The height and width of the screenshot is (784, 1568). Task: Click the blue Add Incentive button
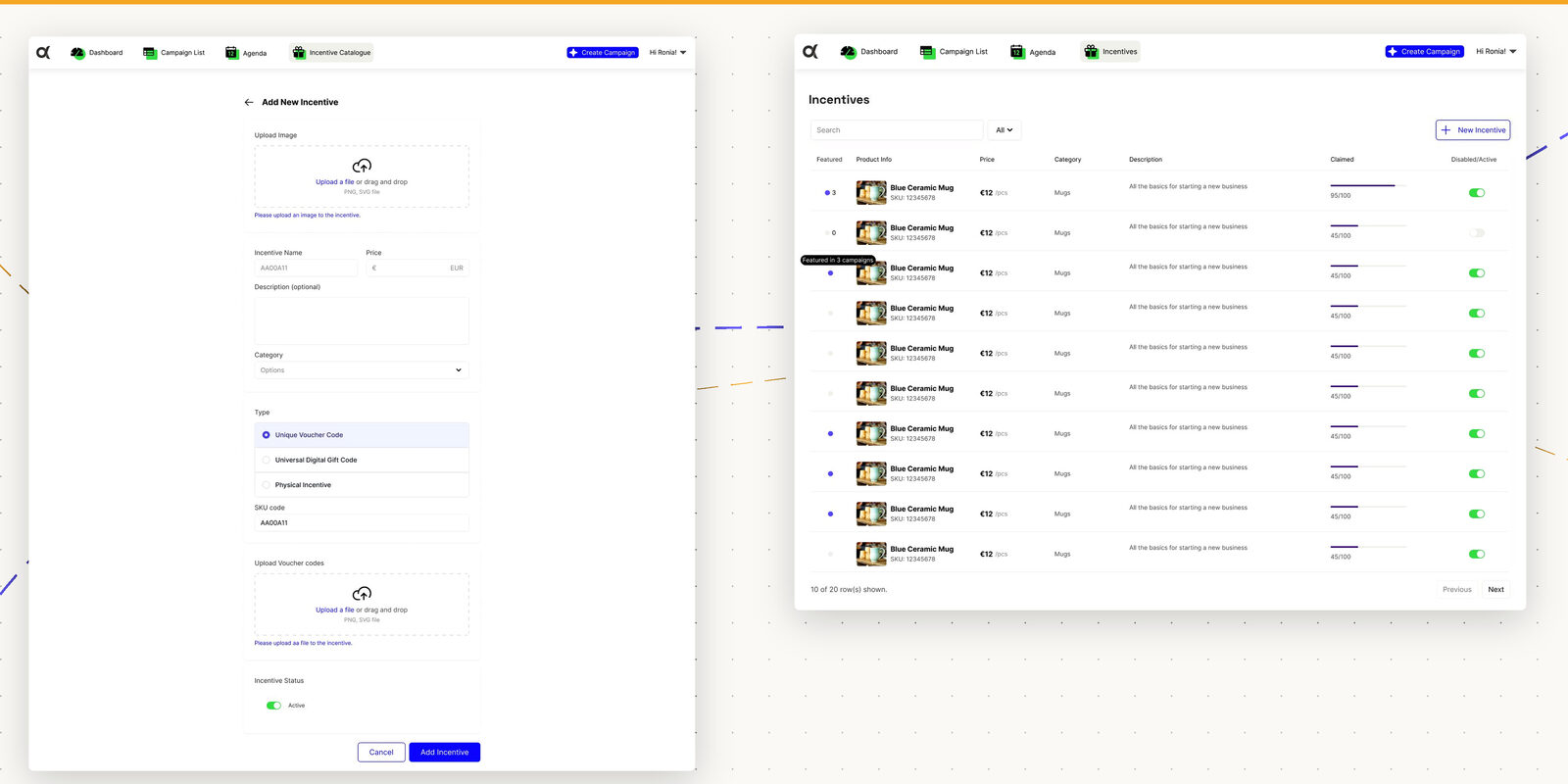point(444,753)
